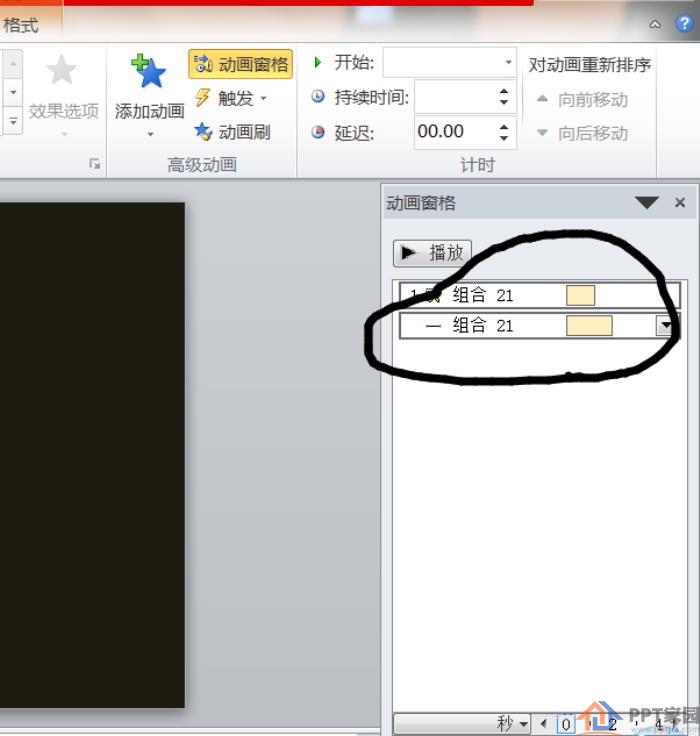Viewport: 700px width, 736px height.
Task: Click the Delay field showing 00.00
Action: (454, 132)
